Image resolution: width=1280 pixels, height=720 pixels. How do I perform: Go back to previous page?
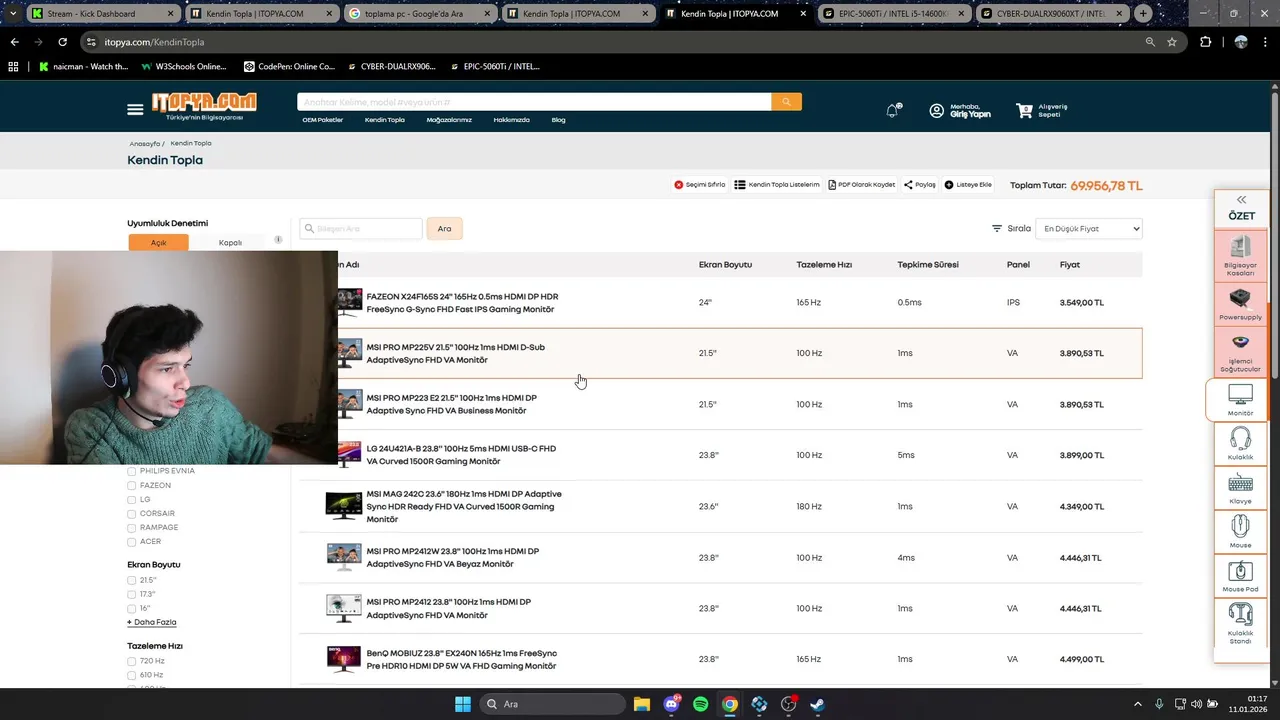tap(14, 42)
